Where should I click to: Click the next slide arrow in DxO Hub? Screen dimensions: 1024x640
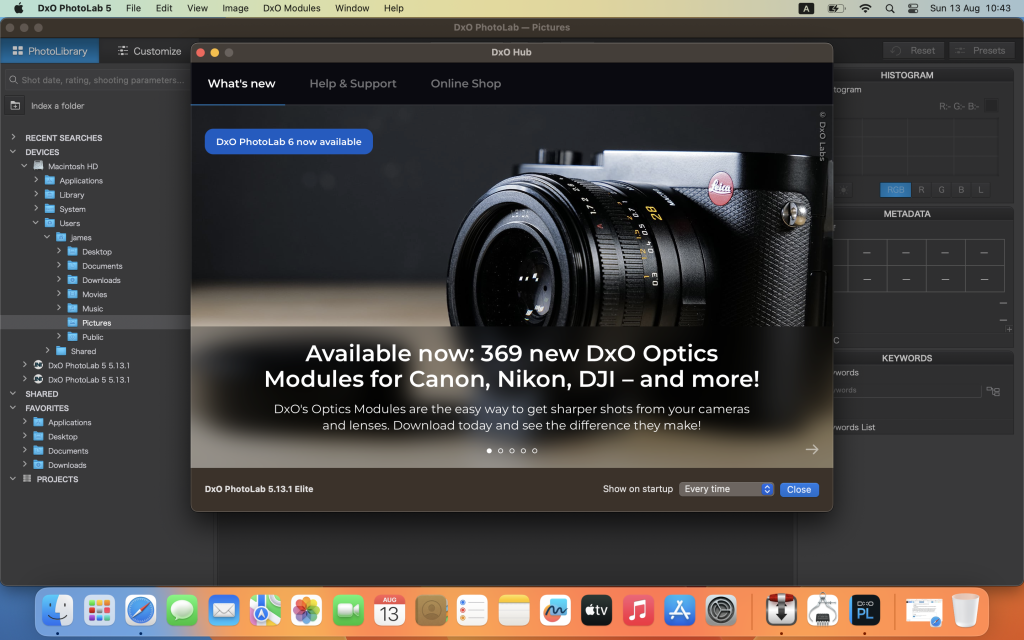click(x=812, y=449)
